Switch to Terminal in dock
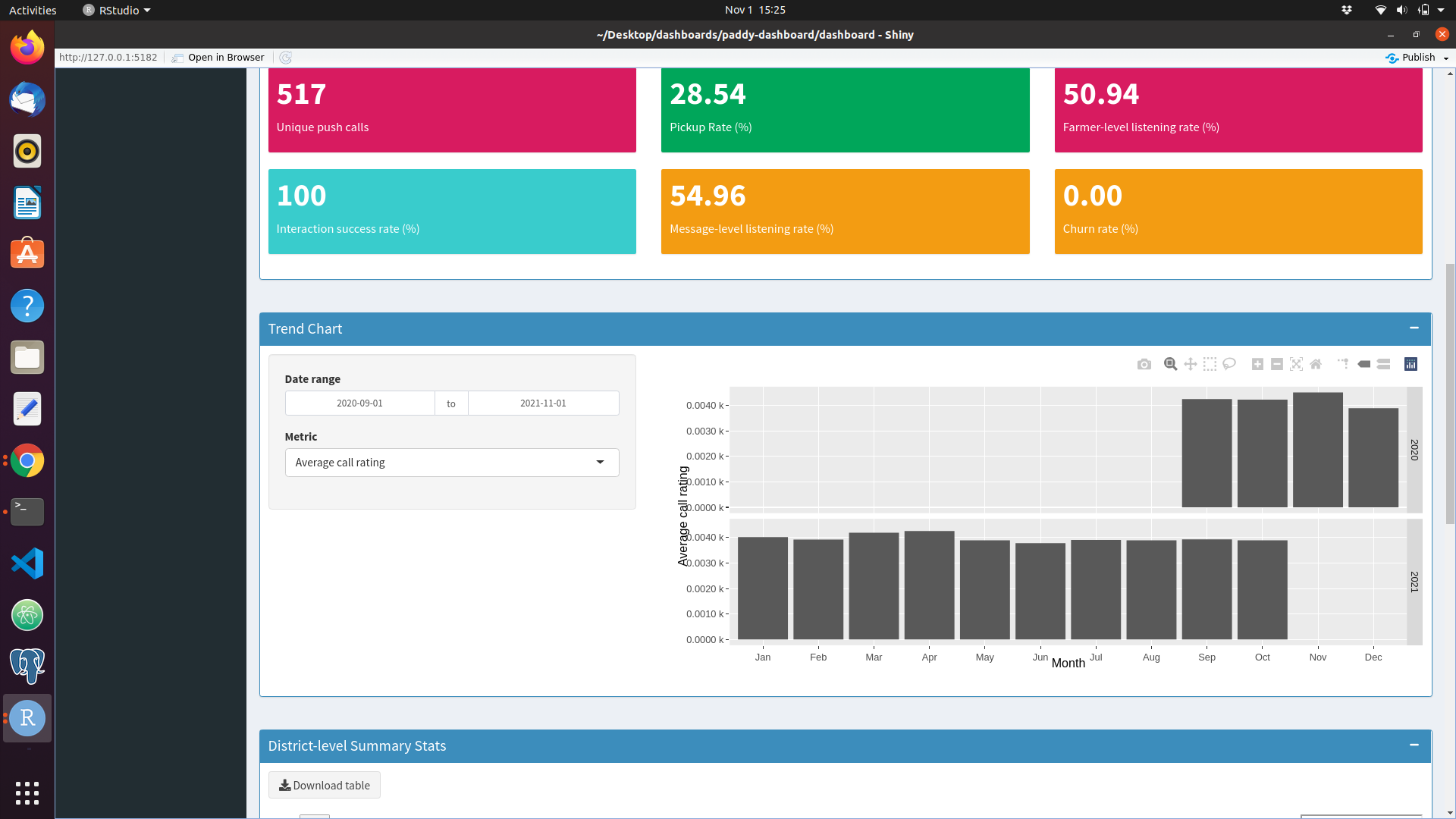Viewport: 1456px width, 819px height. tap(27, 512)
